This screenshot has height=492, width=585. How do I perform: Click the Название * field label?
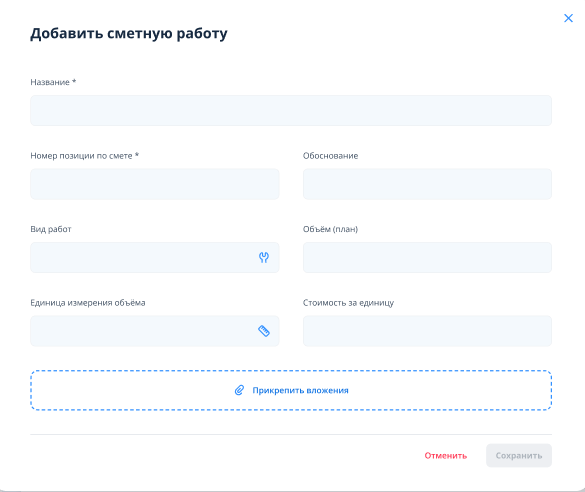click(x=53, y=82)
